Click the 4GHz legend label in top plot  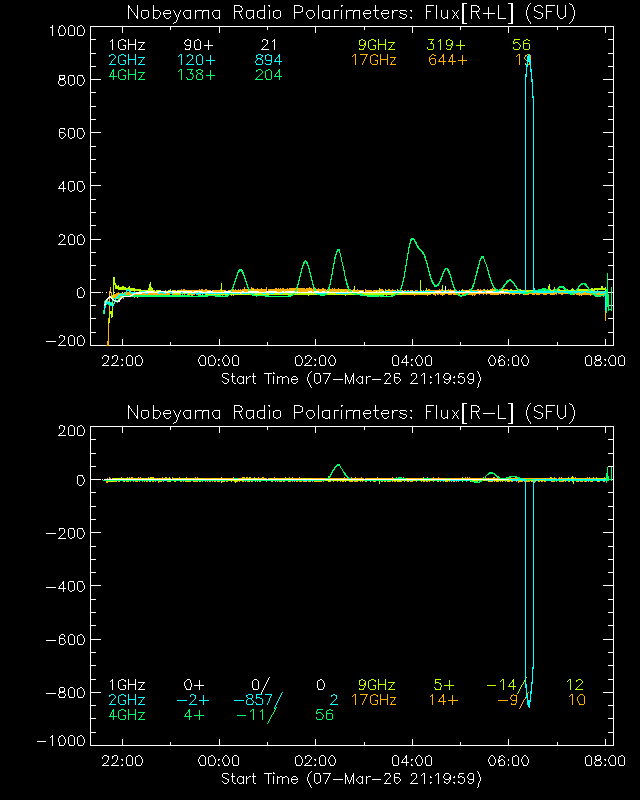[127, 75]
